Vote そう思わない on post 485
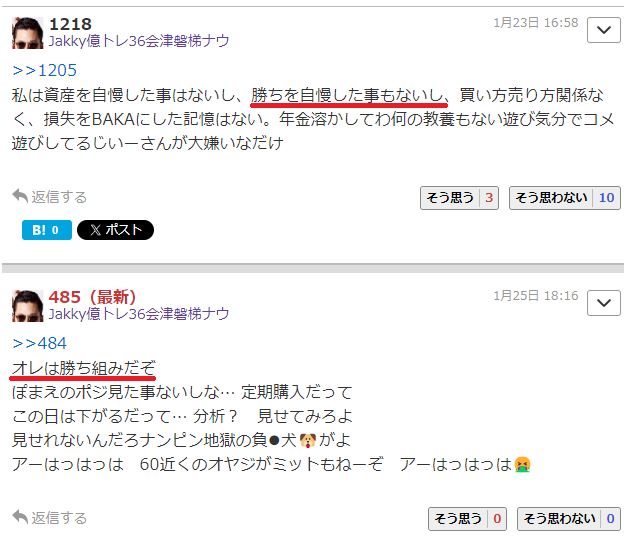 [569, 519]
